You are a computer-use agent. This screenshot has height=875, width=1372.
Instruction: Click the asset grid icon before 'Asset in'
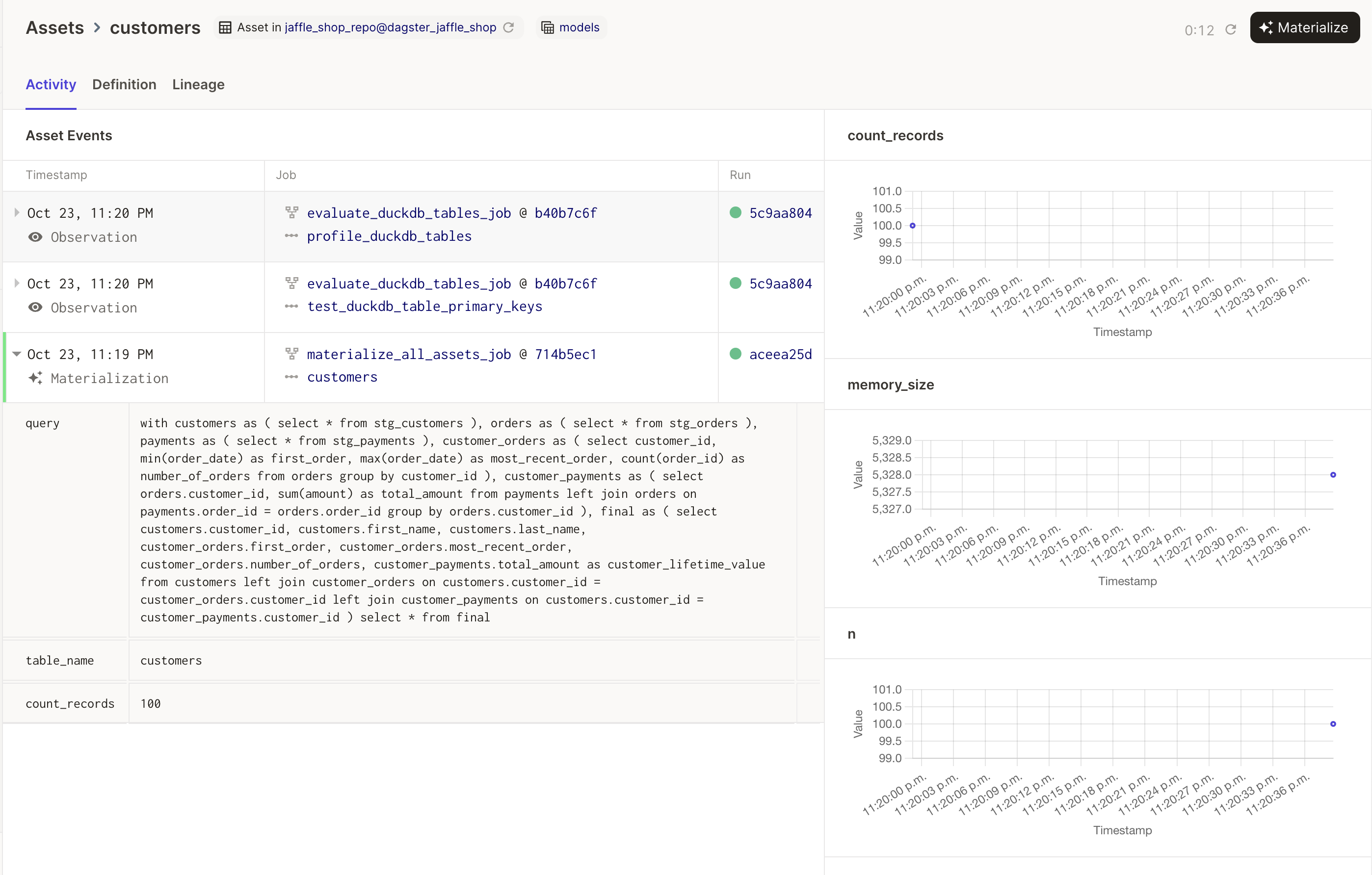click(x=225, y=27)
